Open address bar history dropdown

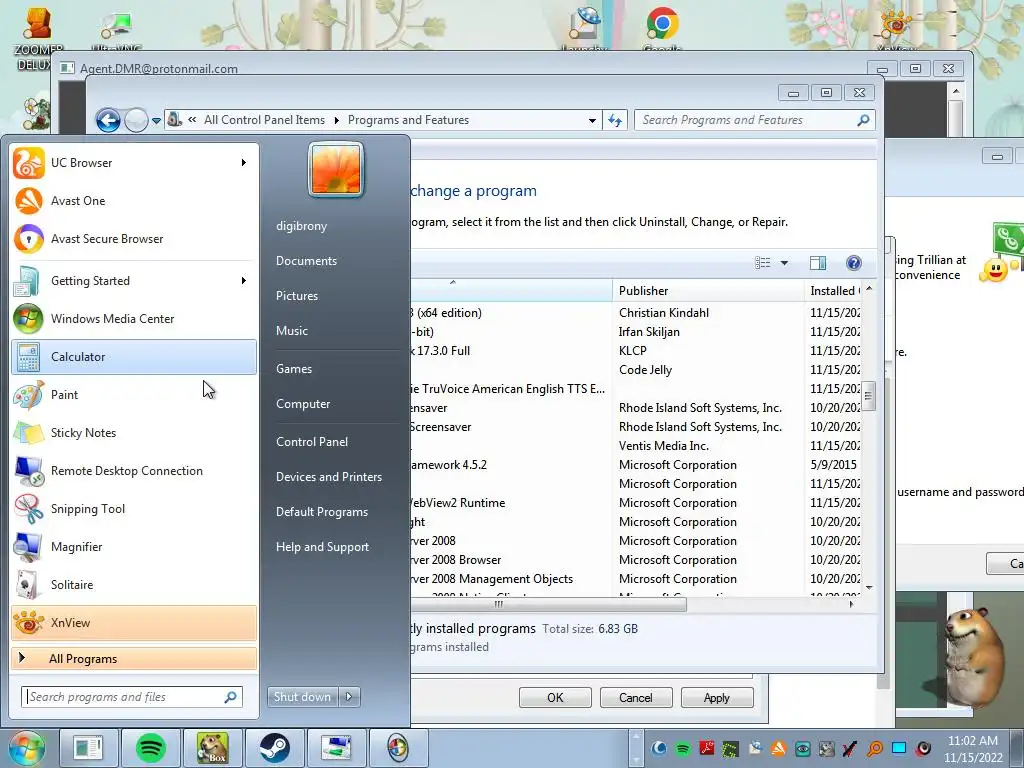[x=592, y=120]
